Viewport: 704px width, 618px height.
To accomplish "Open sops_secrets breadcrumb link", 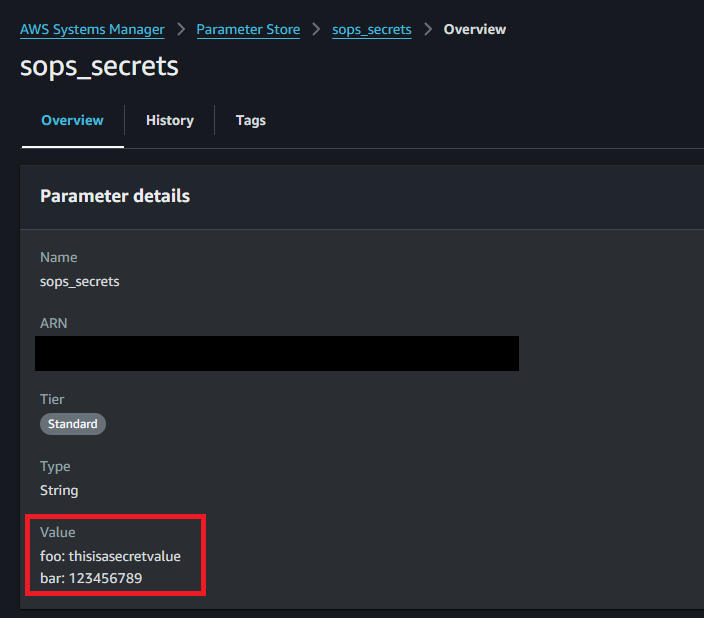I will 372,29.
